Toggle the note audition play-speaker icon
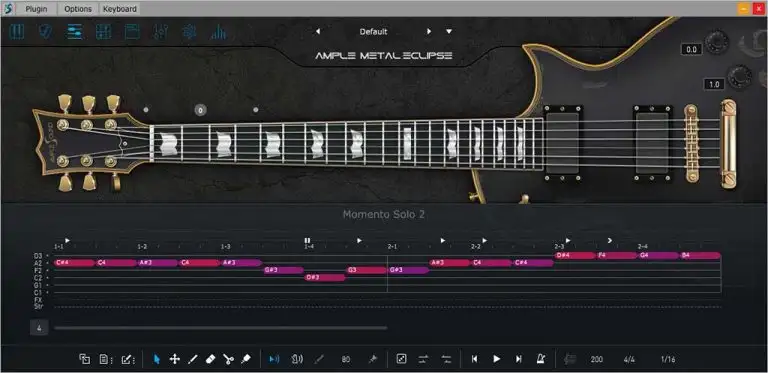Viewport: 768px width, 373px height. pos(274,359)
